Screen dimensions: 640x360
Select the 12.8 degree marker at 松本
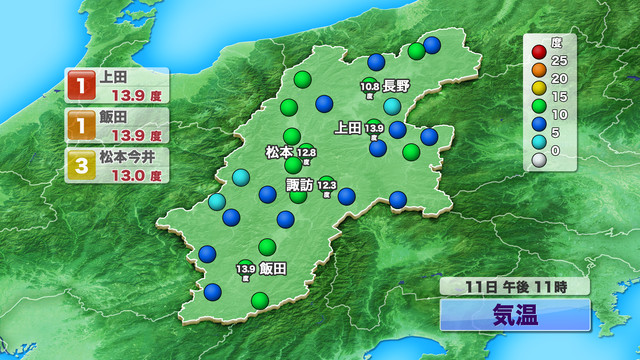[x=307, y=153]
